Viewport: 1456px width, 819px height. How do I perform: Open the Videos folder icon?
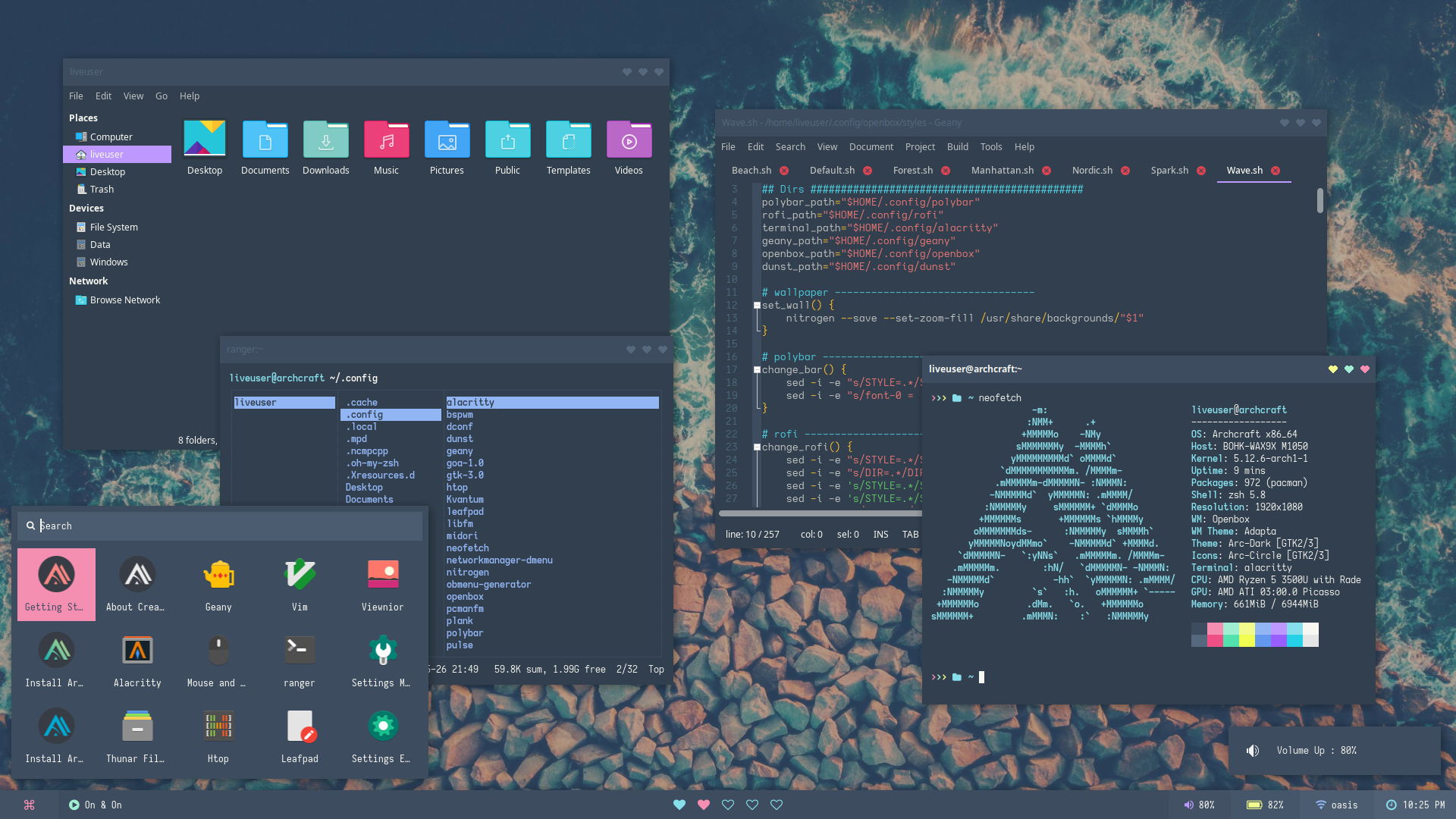pyautogui.click(x=629, y=140)
